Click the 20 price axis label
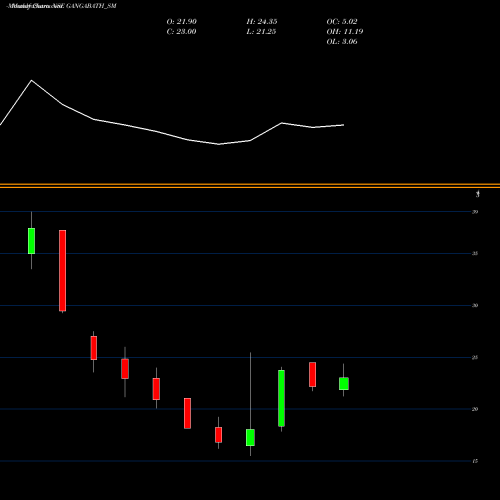The width and height of the screenshot is (500, 500). click(x=475, y=409)
